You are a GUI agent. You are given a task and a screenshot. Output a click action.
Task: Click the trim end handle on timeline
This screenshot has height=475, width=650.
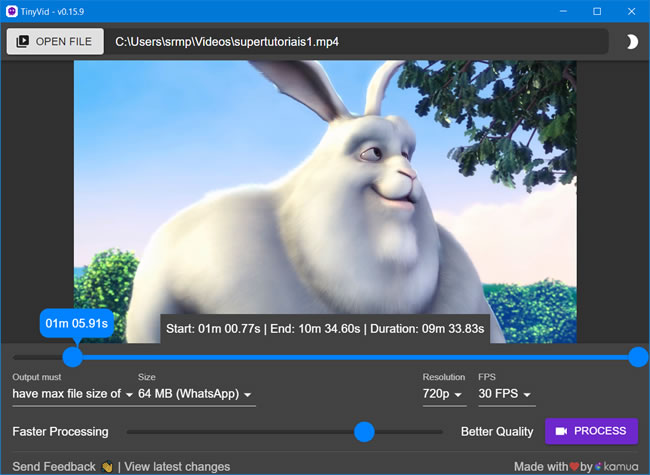(x=638, y=357)
